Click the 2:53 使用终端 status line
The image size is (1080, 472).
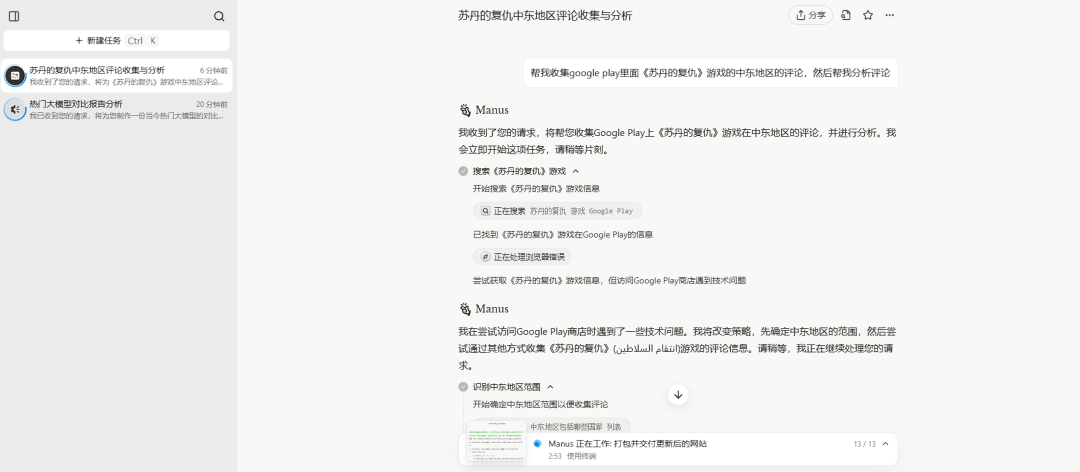click(572, 456)
